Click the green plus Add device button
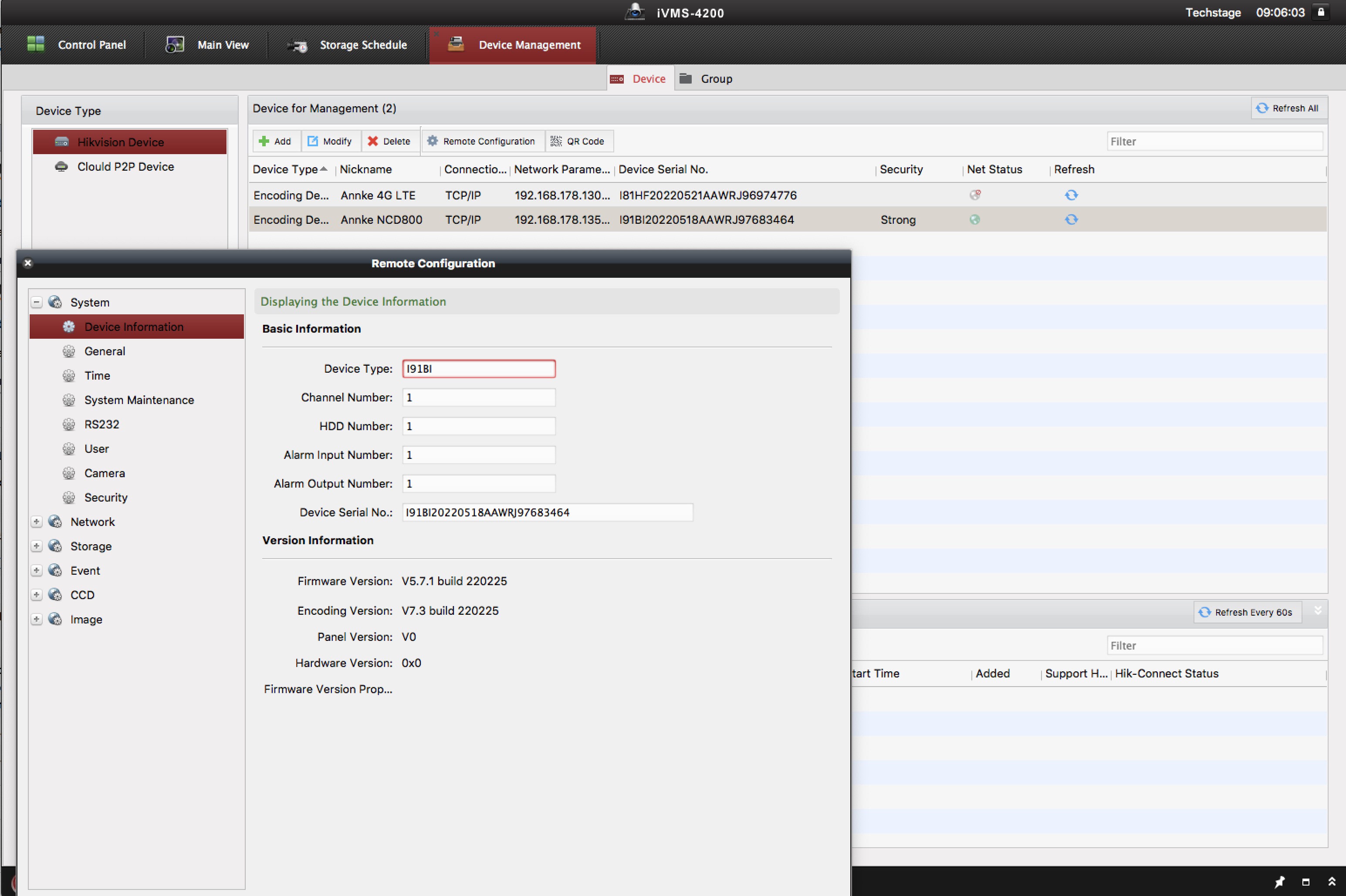This screenshot has height=896, width=1346. [x=275, y=141]
